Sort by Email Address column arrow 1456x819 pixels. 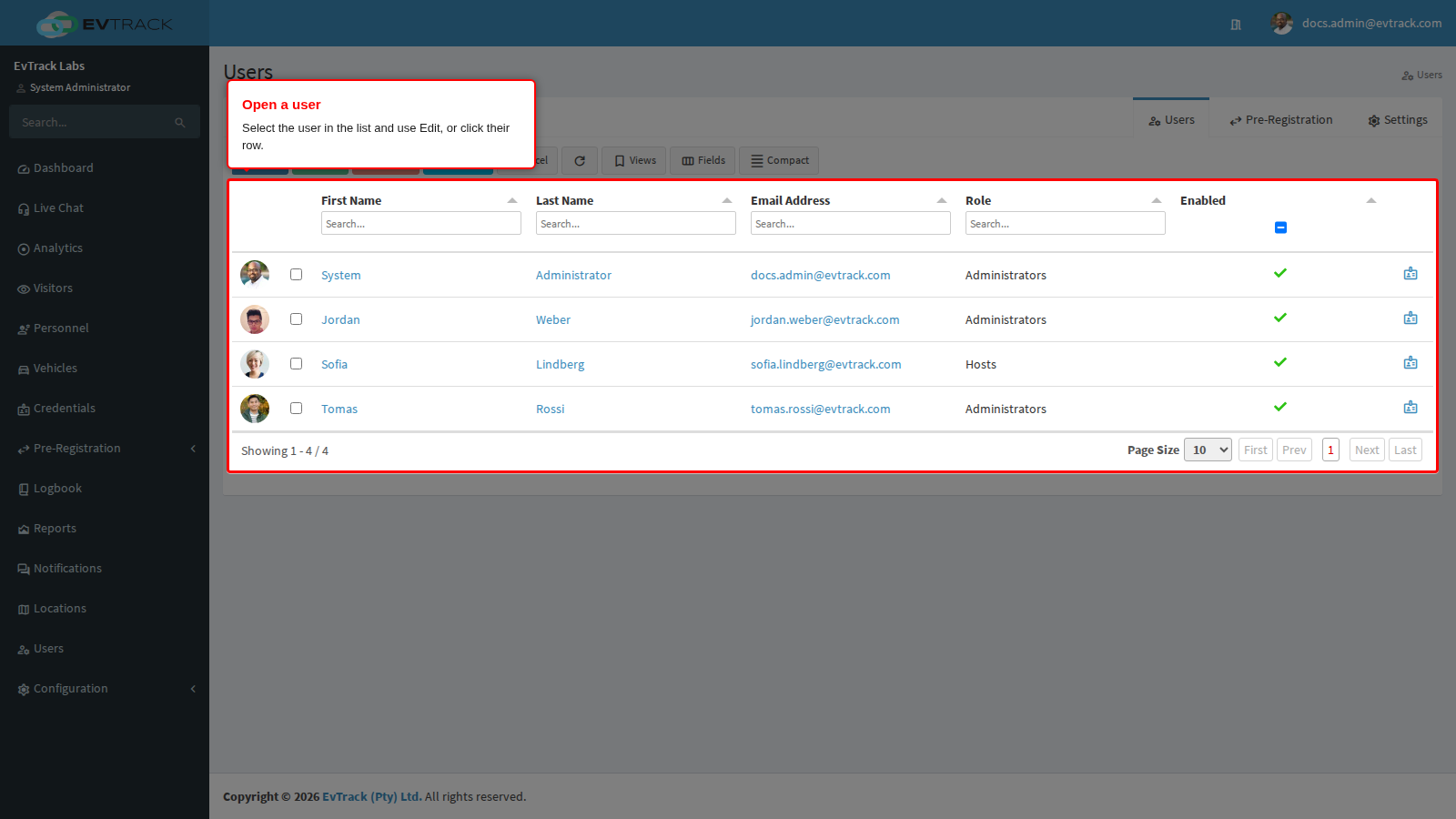[x=942, y=200]
